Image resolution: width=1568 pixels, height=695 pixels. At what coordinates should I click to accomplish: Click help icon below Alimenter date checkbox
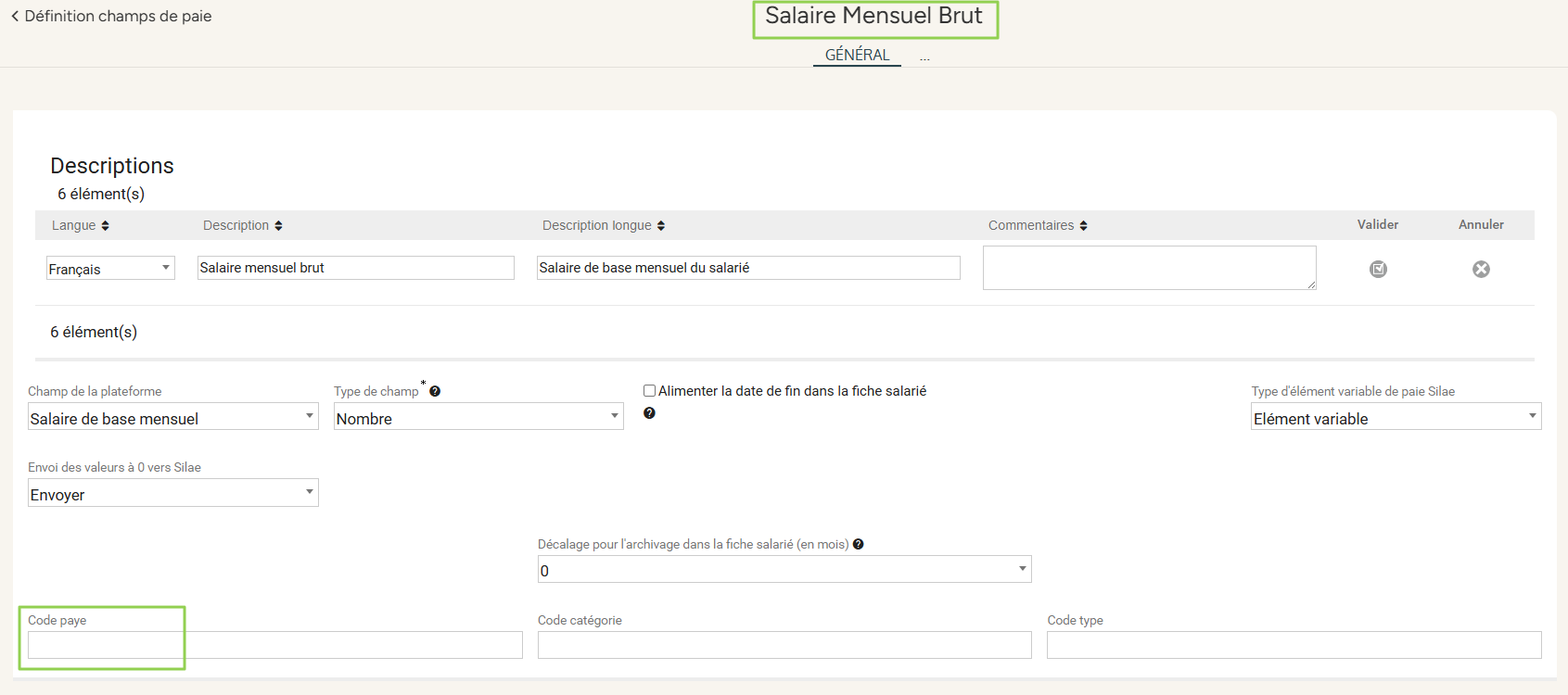[649, 413]
